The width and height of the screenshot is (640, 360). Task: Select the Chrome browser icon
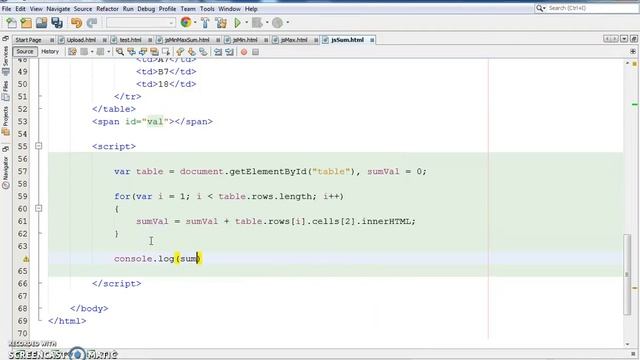(186, 22)
